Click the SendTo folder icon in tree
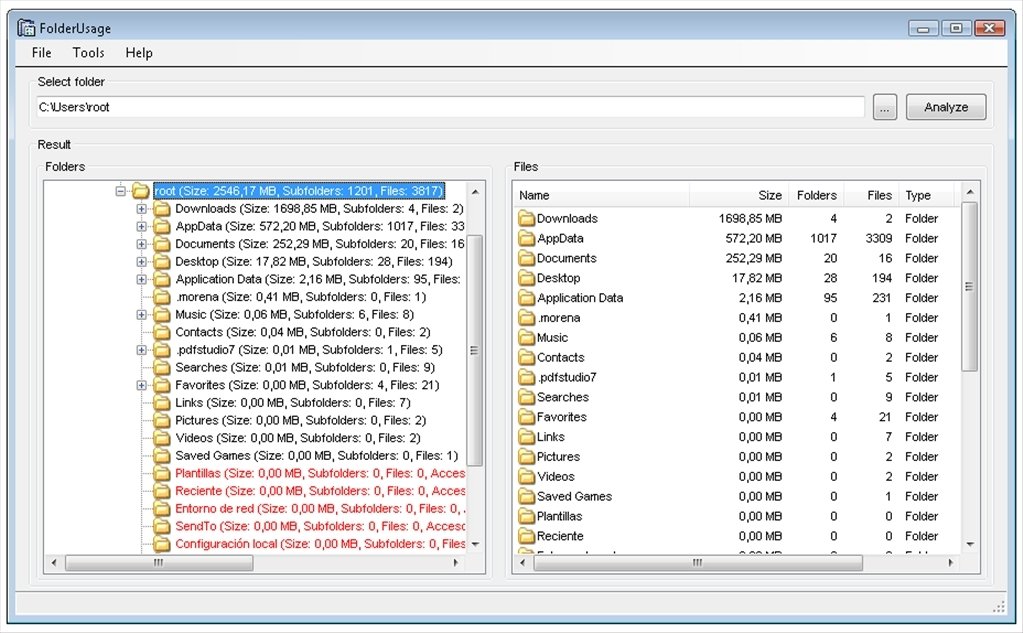The width and height of the screenshot is (1023, 633). (x=162, y=526)
